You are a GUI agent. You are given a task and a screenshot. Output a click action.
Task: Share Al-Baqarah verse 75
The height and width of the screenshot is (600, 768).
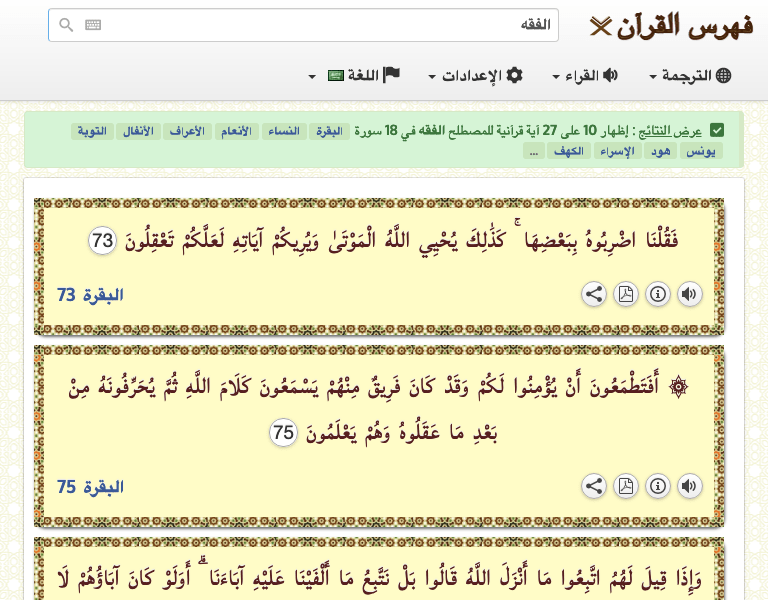click(594, 486)
